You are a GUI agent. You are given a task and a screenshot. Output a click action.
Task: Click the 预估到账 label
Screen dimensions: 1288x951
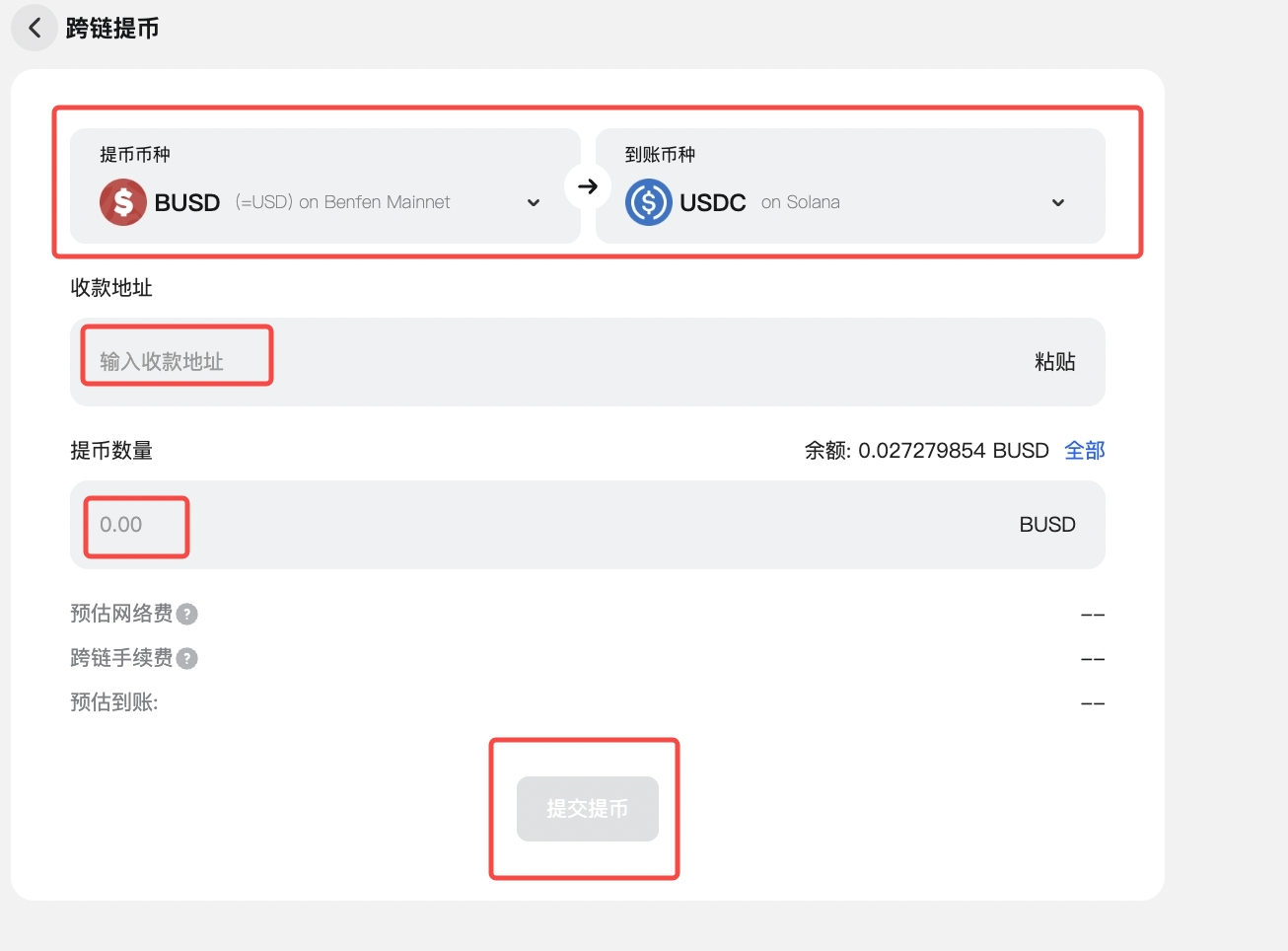(114, 702)
